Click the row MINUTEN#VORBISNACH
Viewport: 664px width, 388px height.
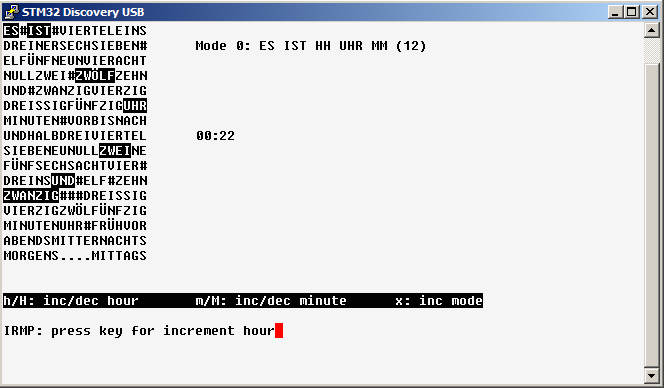click(x=75, y=120)
